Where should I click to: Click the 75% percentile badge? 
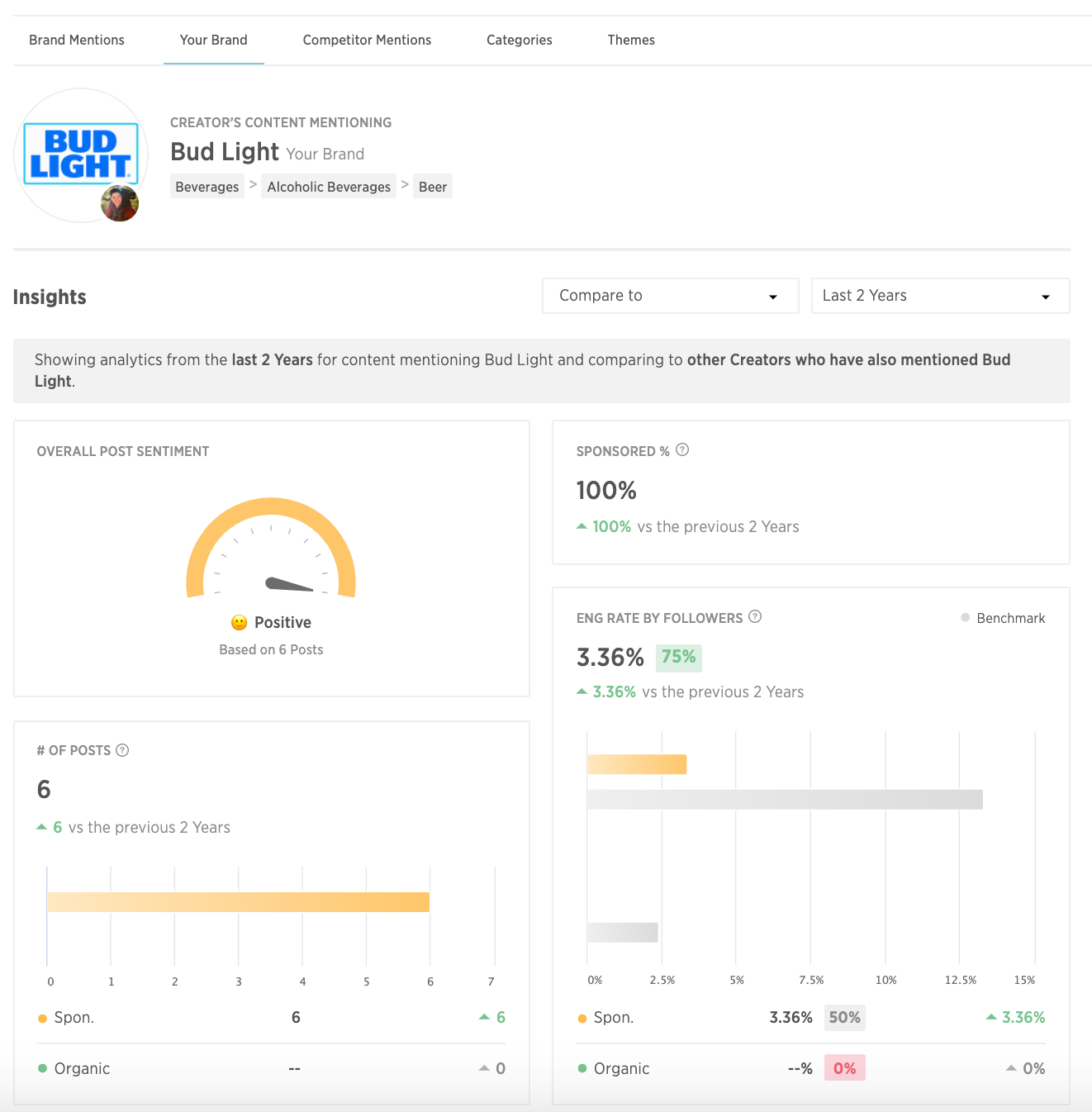(679, 657)
